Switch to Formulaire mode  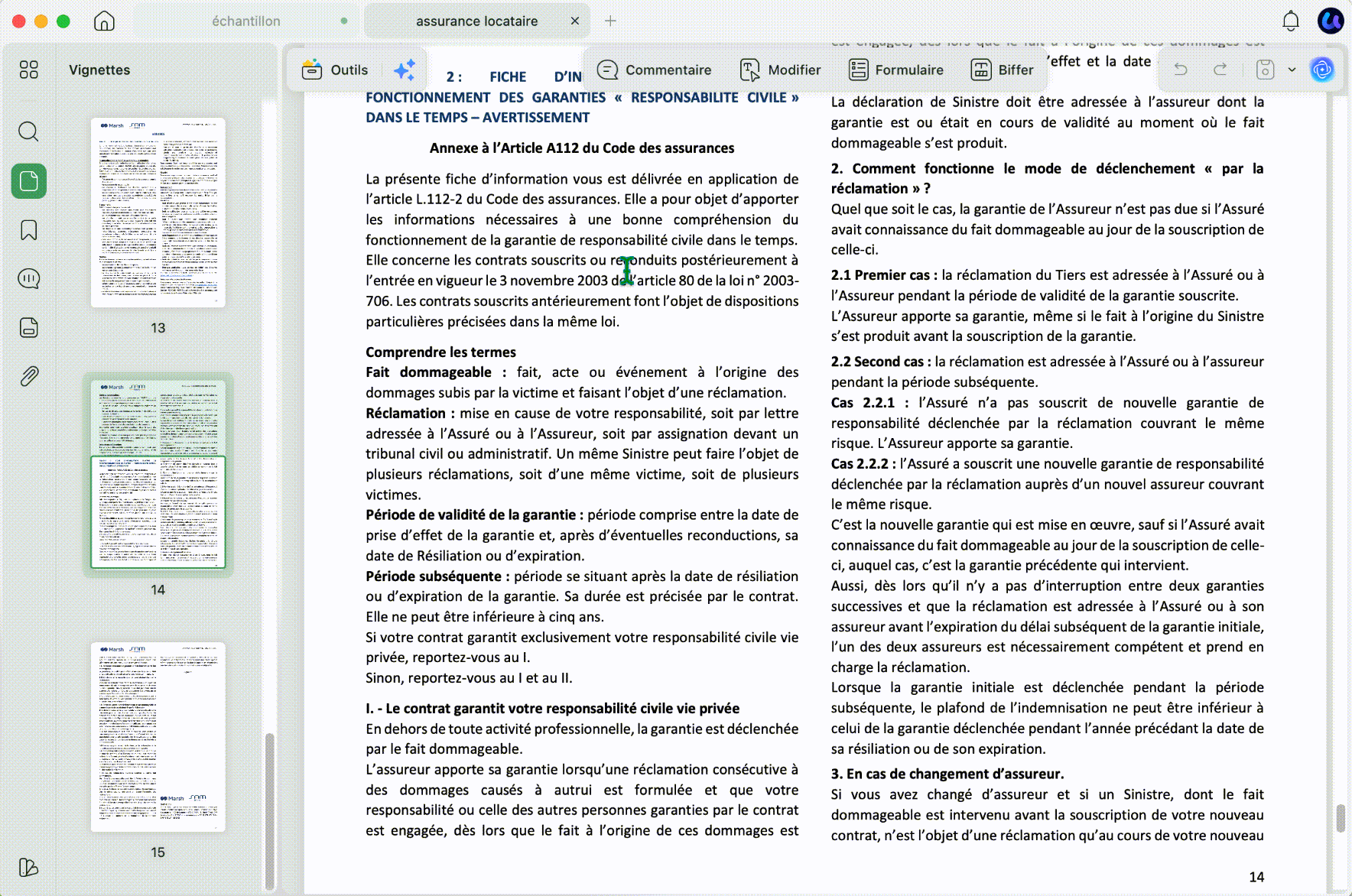coord(896,70)
